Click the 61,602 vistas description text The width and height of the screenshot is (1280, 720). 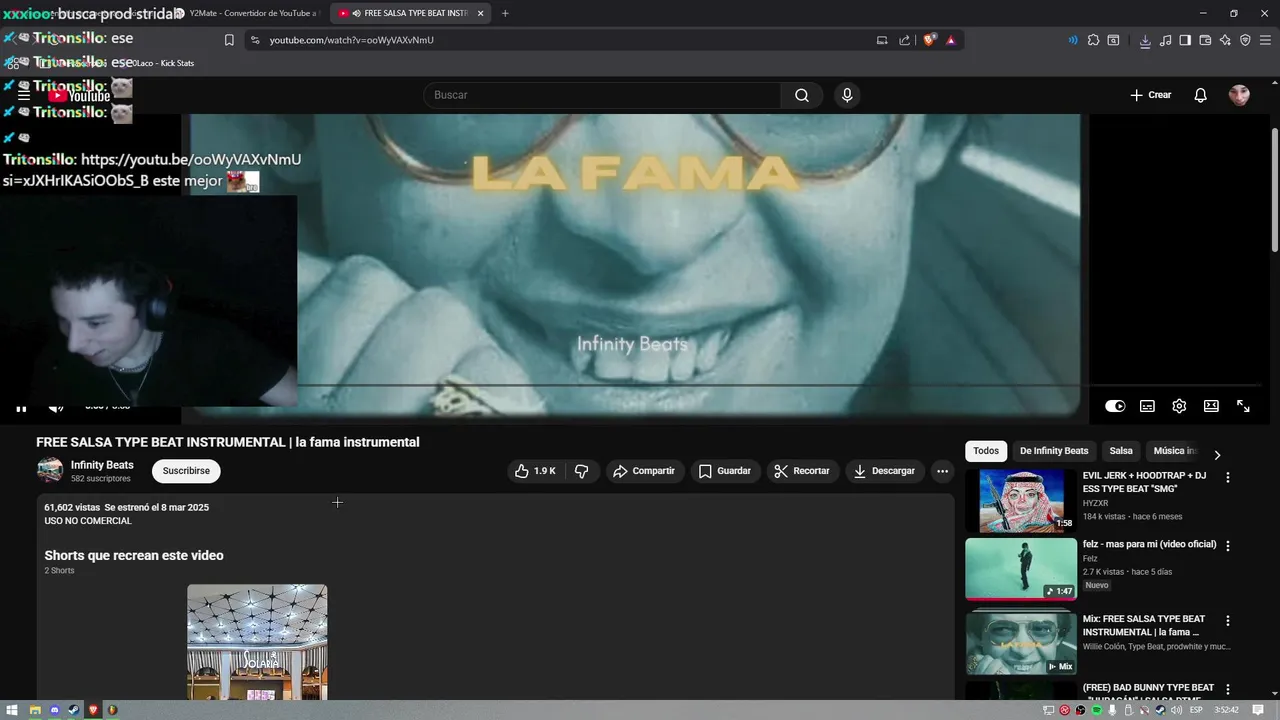click(72, 507)
